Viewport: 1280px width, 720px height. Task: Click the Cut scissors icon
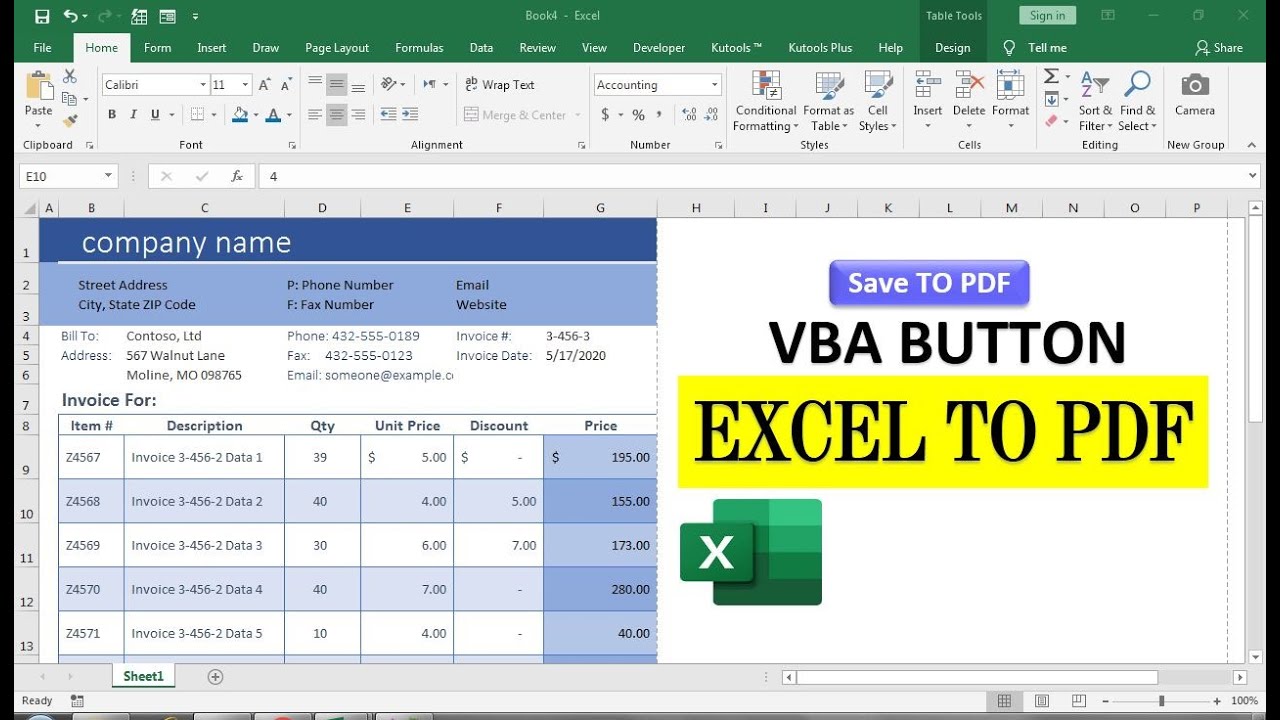tap(69, 76)
